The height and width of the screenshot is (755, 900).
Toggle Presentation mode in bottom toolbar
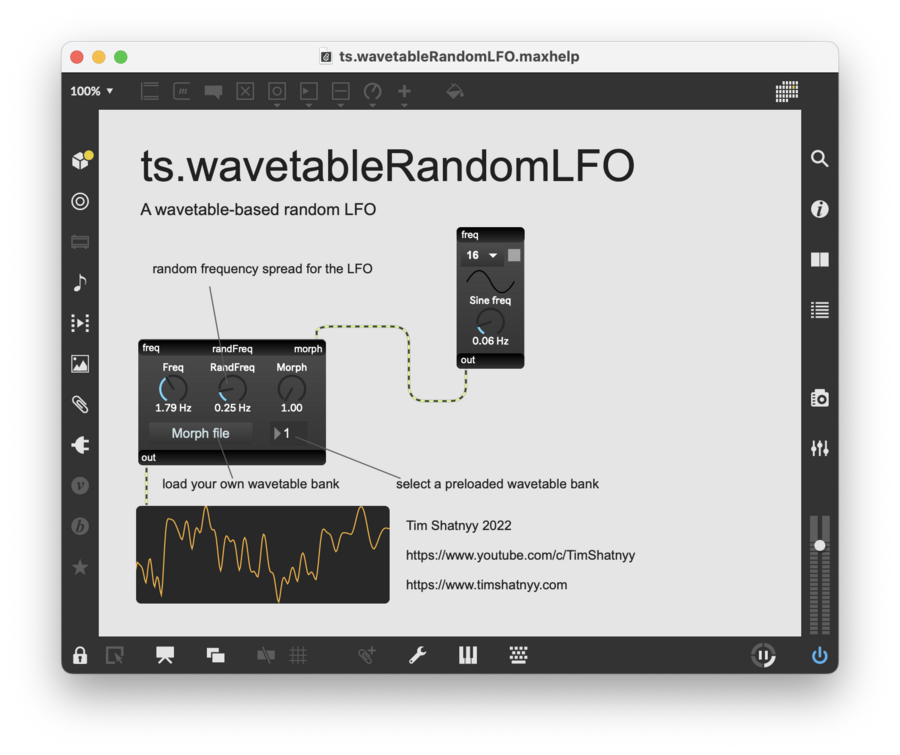tap(165, 655)
